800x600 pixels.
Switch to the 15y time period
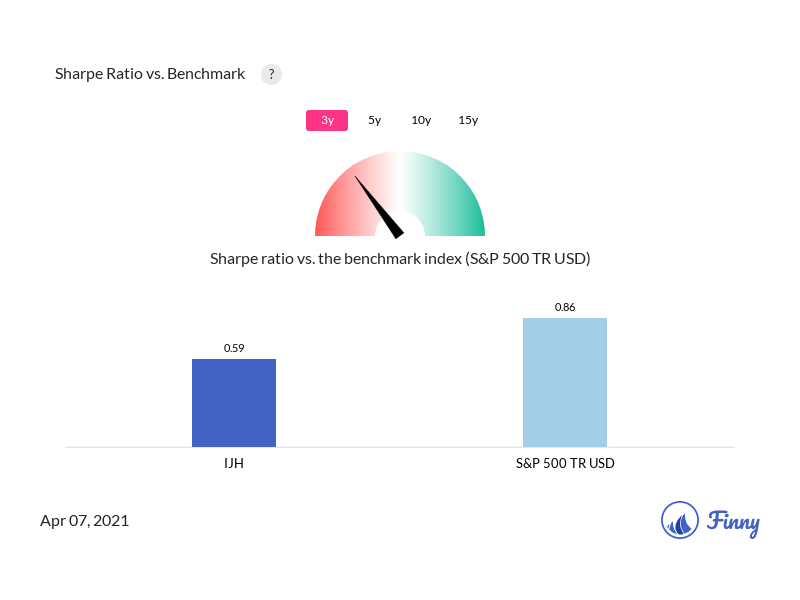click(x=468, y=120)
